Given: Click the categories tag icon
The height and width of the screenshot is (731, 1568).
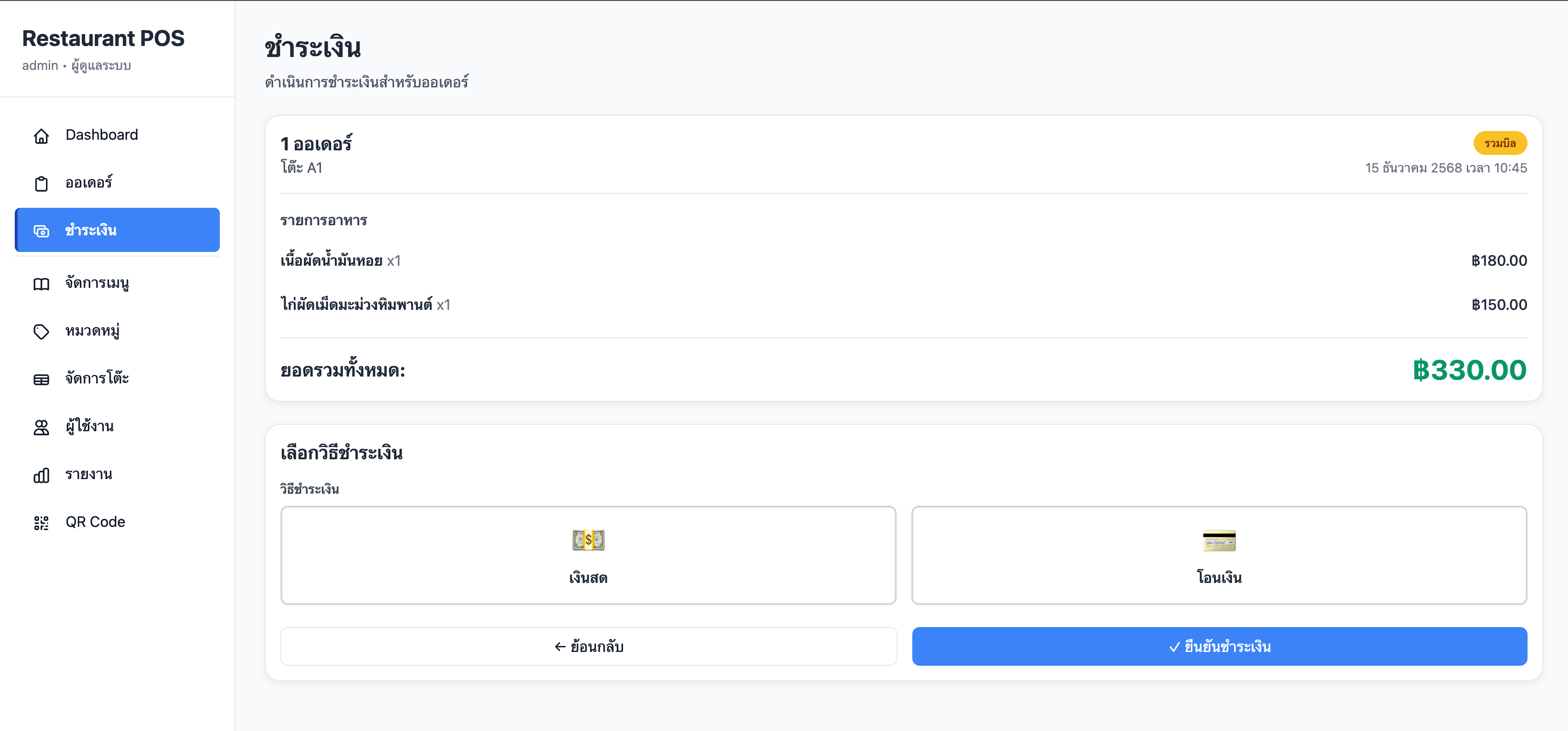Looking at the screenshot, I should (41, 332).
